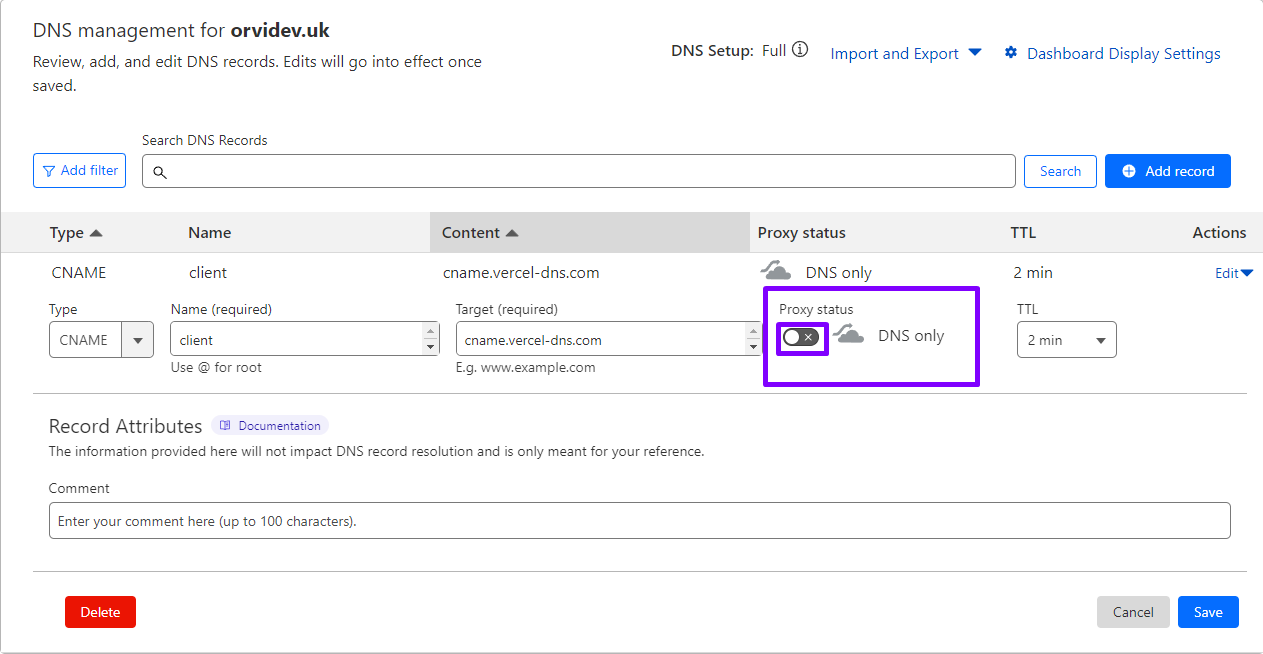Screen dimensions: 1263x654
Task: Click the cloud icon beside proxy toggle
Action: 850,335
